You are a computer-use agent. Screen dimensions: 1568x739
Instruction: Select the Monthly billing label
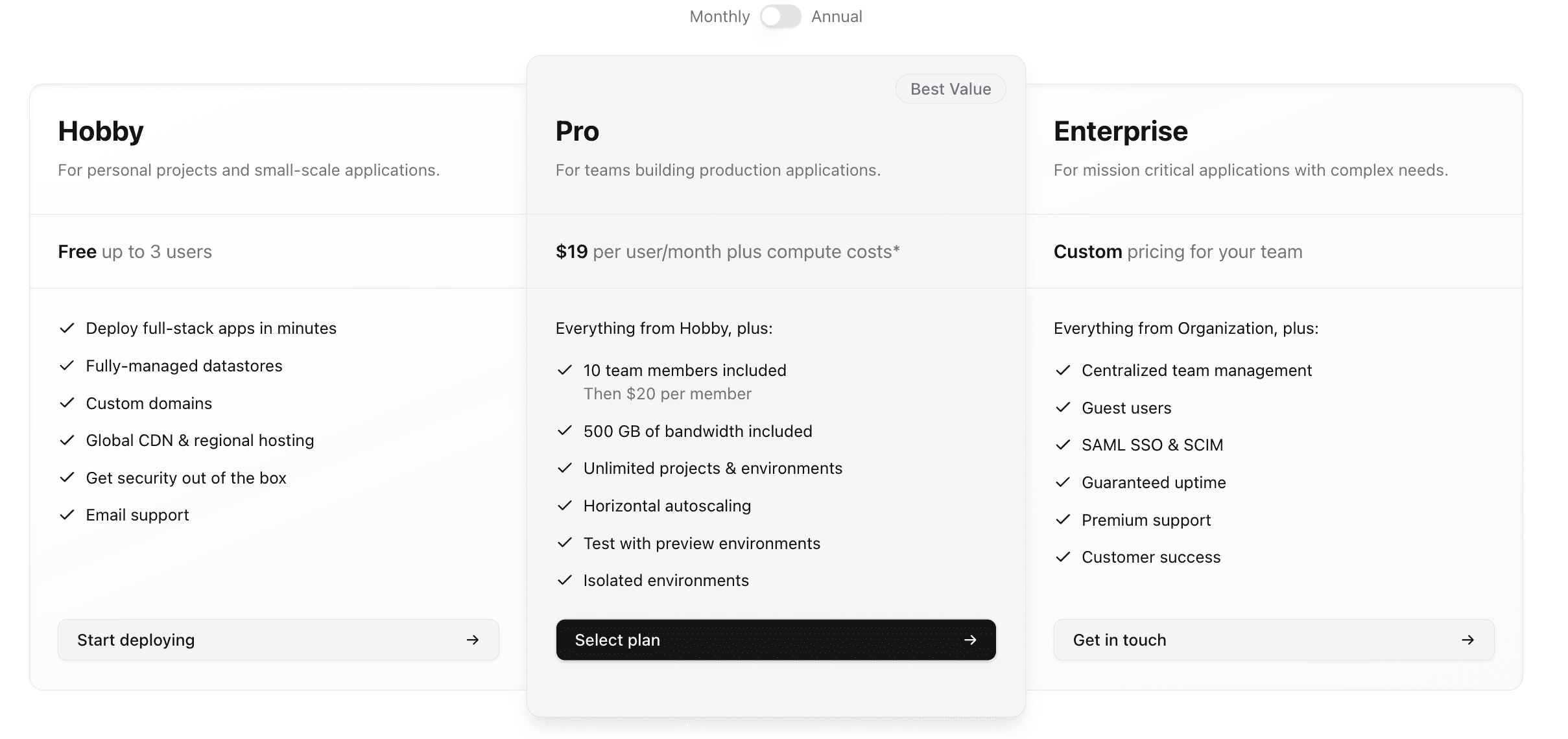[719, 17]
